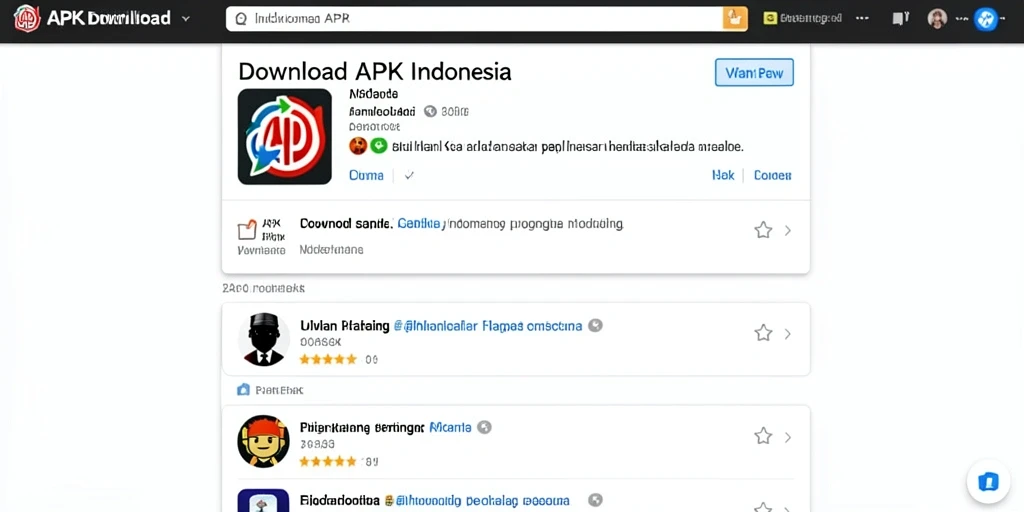Expand the Phiprkalang bertingnr row chevron
This screenshot has height=512, width=1024.
click(788, 436)
